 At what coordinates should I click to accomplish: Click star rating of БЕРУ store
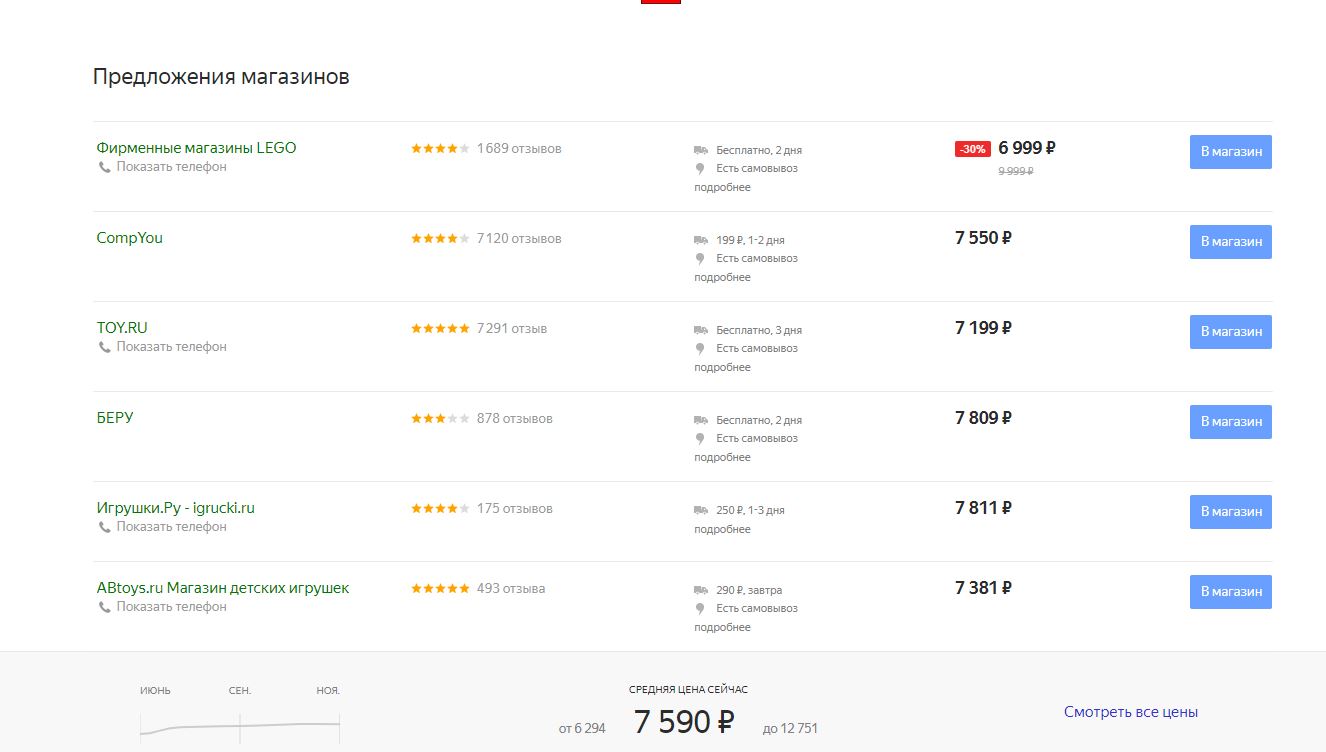click(440, 418)
